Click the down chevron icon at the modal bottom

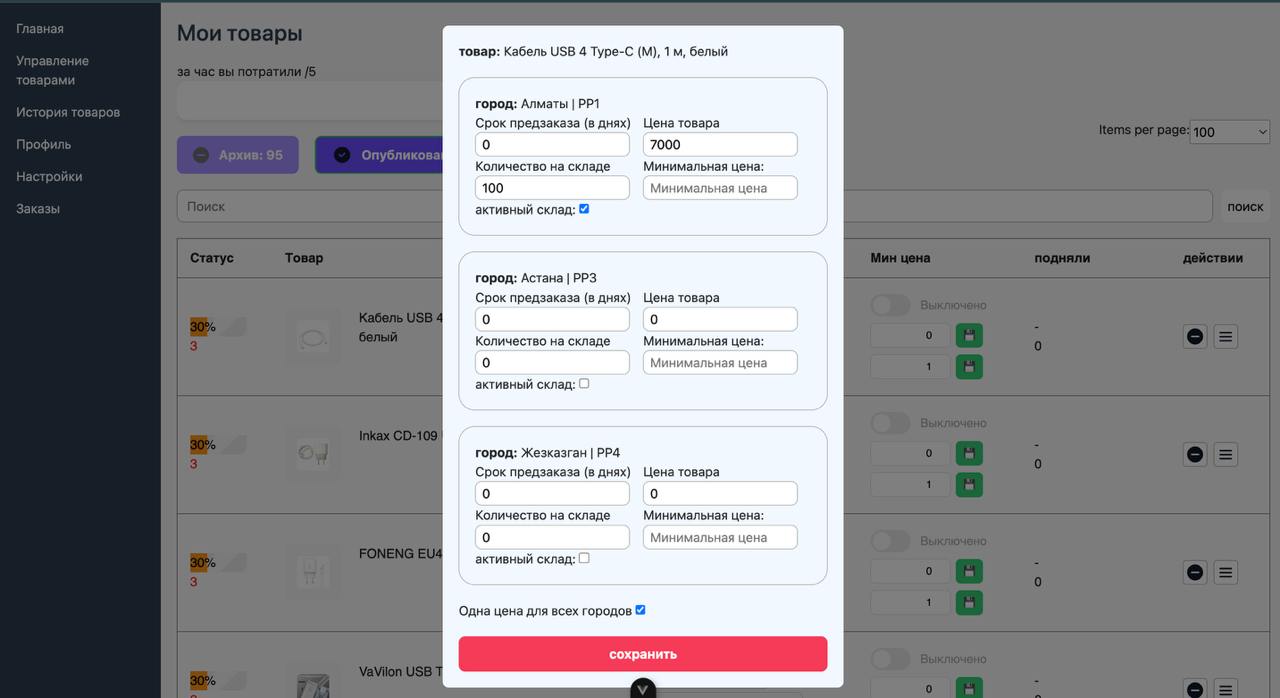(643, 689)
